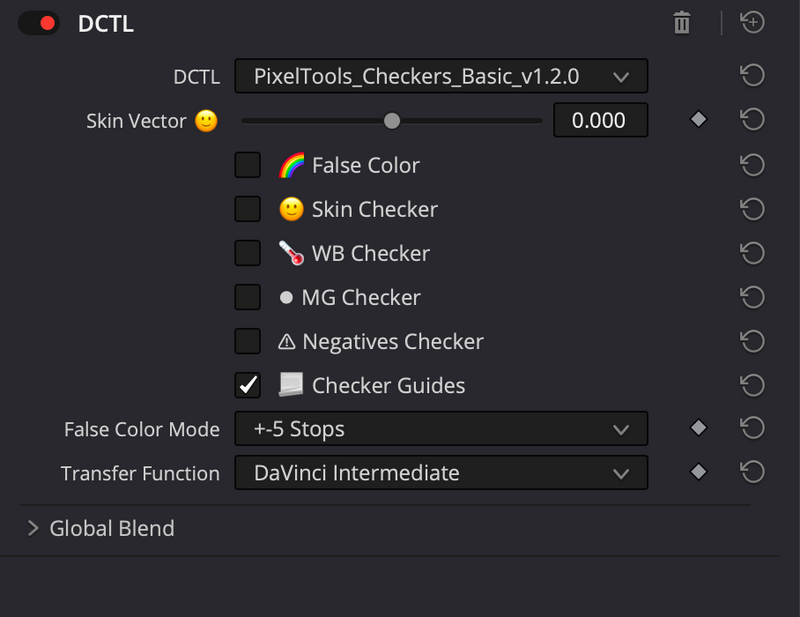Click the reset arrow for Transfer Function

point(752,472)
